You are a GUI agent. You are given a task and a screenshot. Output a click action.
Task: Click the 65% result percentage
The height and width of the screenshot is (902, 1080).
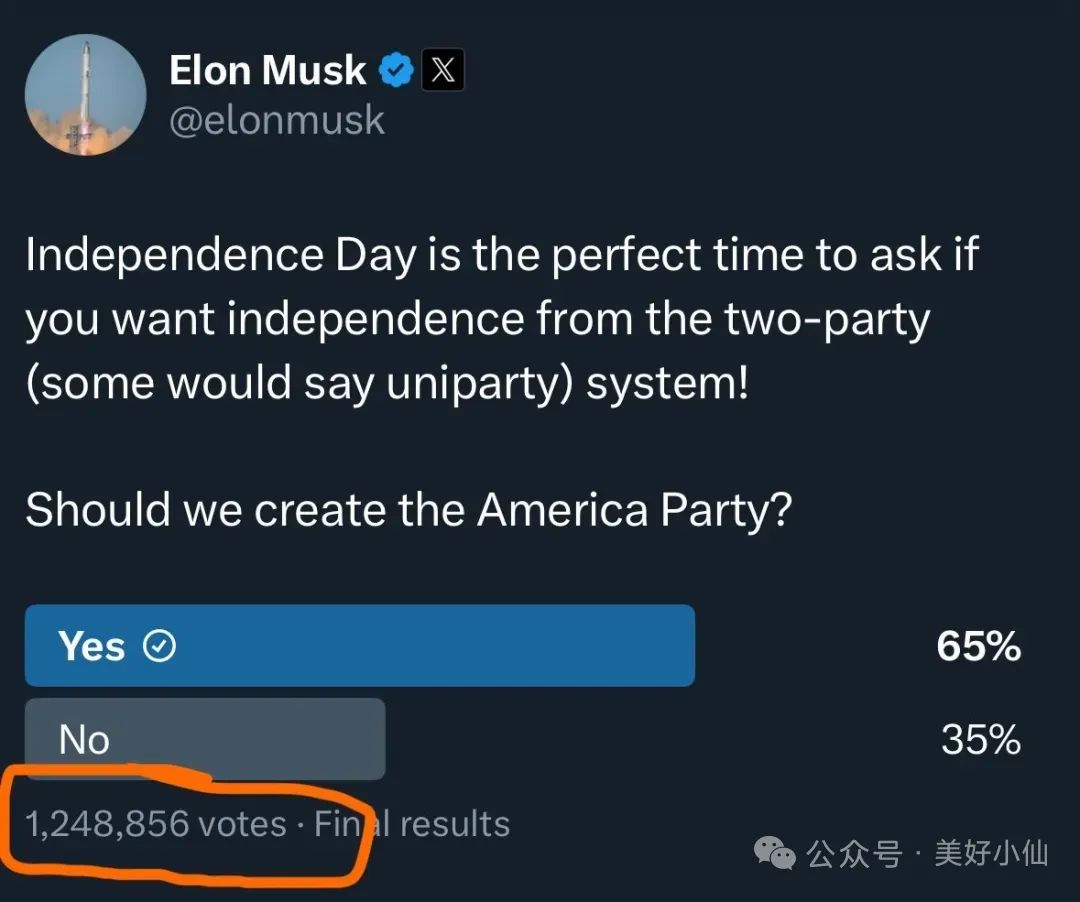coord(979,647)
